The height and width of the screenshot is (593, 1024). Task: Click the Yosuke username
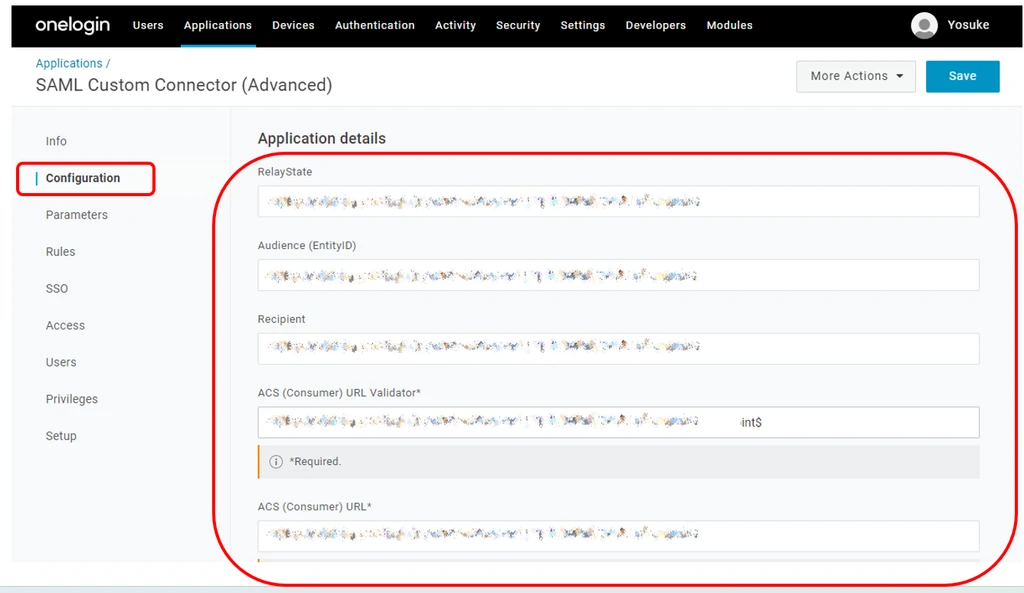pos(968,25)
